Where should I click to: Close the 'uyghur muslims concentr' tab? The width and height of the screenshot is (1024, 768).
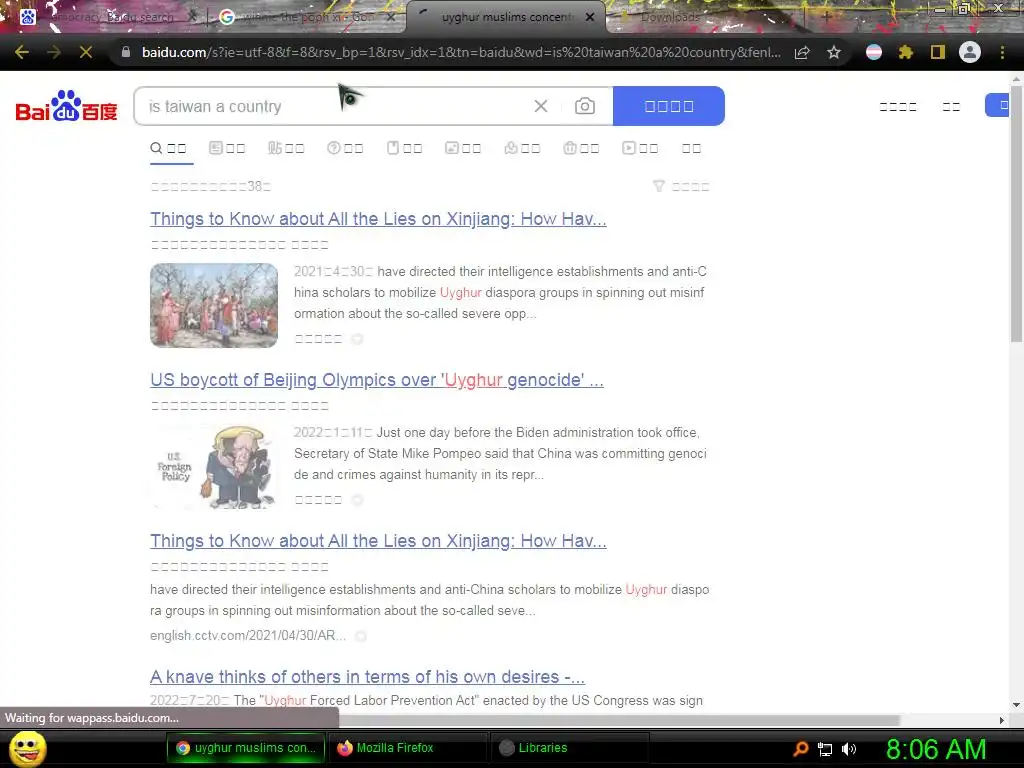pyautogui.click(x=590, y=17)
